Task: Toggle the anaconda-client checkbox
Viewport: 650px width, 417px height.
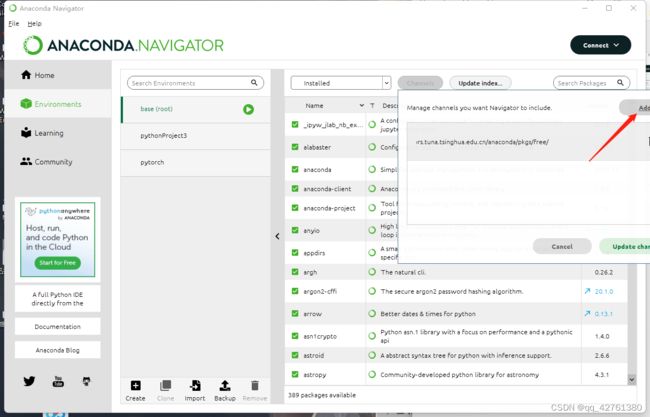Action: pyautogui.click(x=295, y=189)
